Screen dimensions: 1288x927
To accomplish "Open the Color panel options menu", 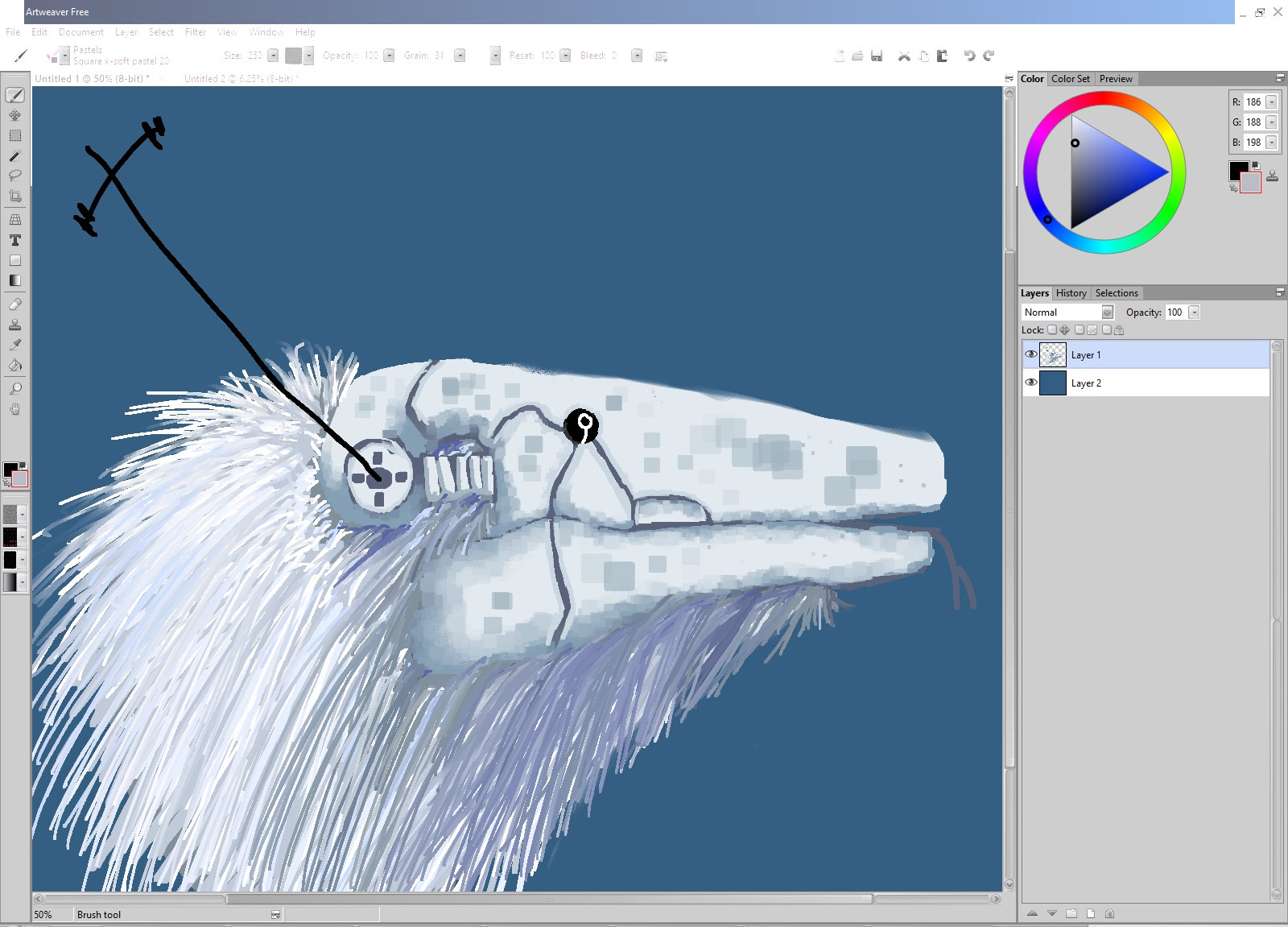I will (x=1280, y=78).
